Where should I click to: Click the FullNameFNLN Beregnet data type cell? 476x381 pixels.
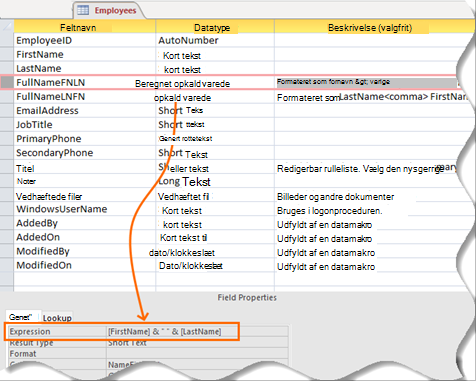(215, 83)
